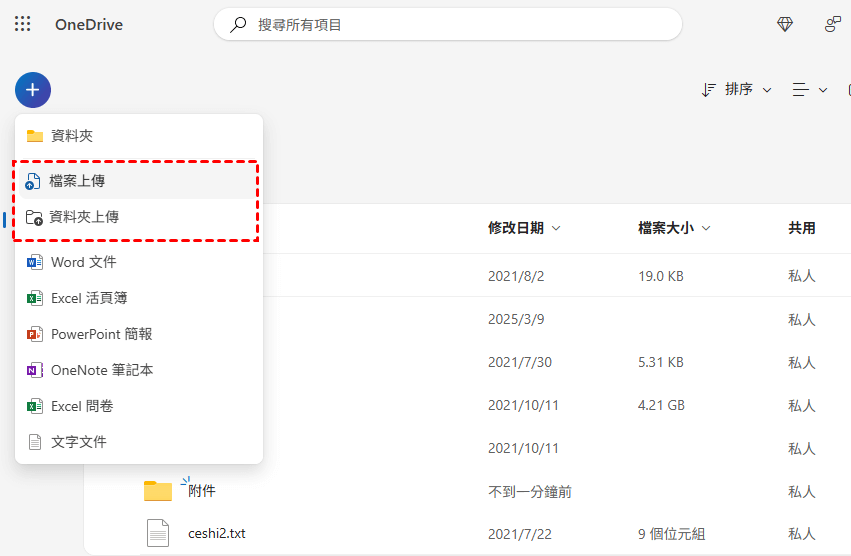Viewport: 851px width, 556px height.
Task: Click the 不到一分鐘前 modified cell
Action: (530, 491)
